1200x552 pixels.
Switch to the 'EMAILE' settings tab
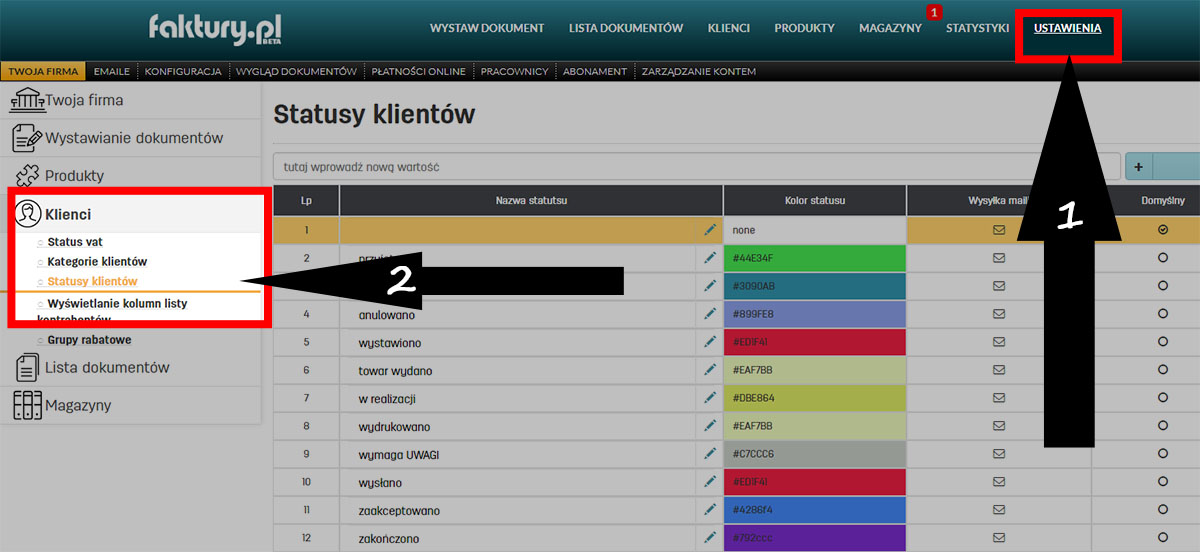point(111,72)
